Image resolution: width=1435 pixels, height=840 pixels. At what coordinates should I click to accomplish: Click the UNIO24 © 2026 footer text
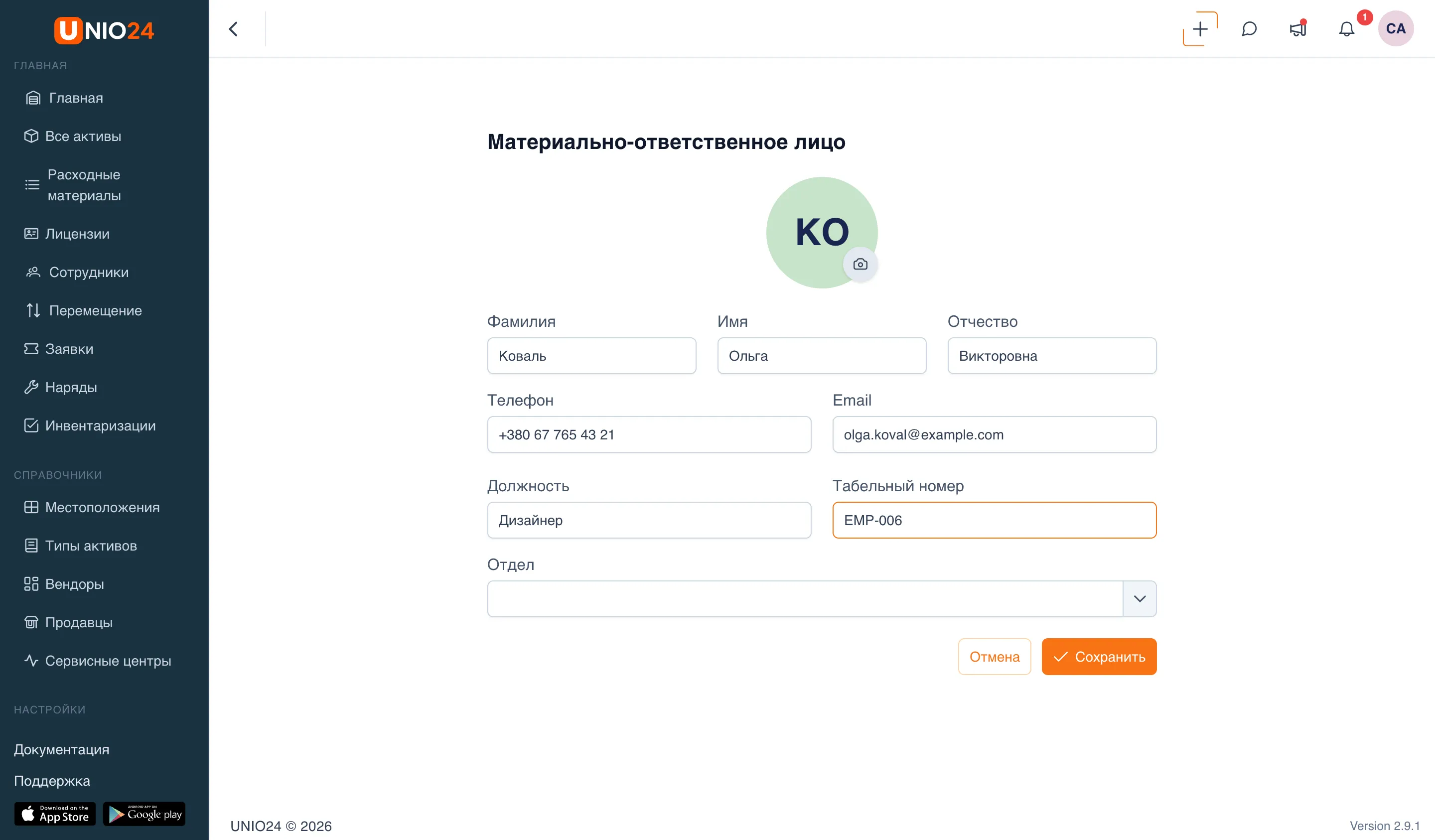pyautogui.click(x=281, y=826)
